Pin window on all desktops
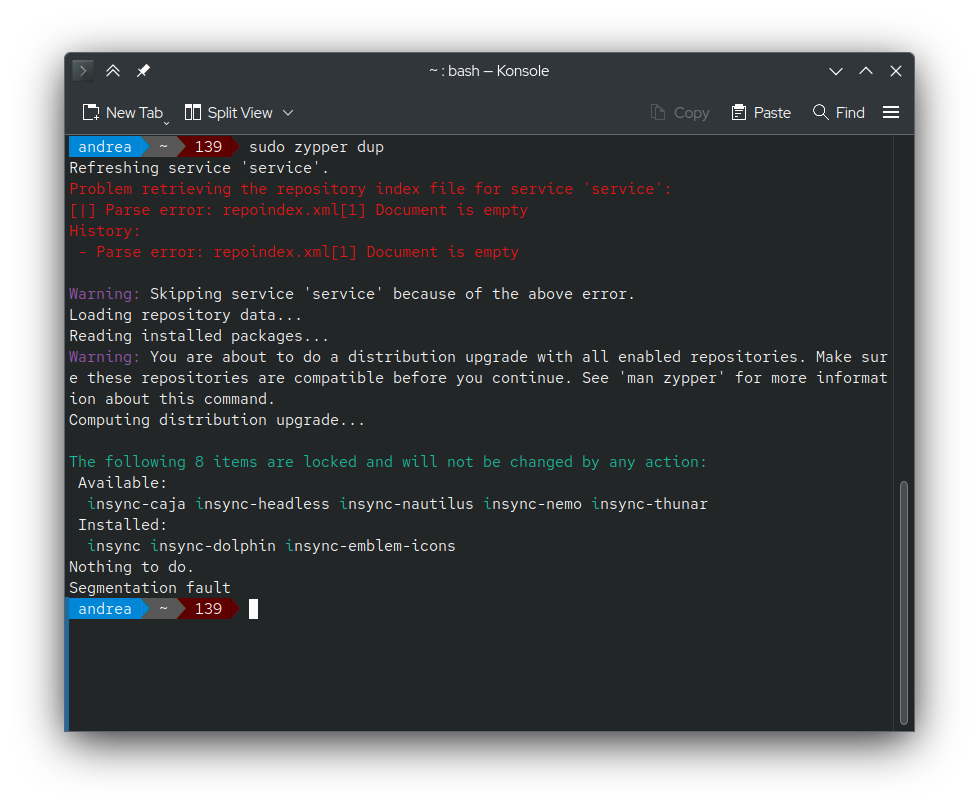This screenshot has width=979, height=808. pyautogui.click(x=143, y=71)
